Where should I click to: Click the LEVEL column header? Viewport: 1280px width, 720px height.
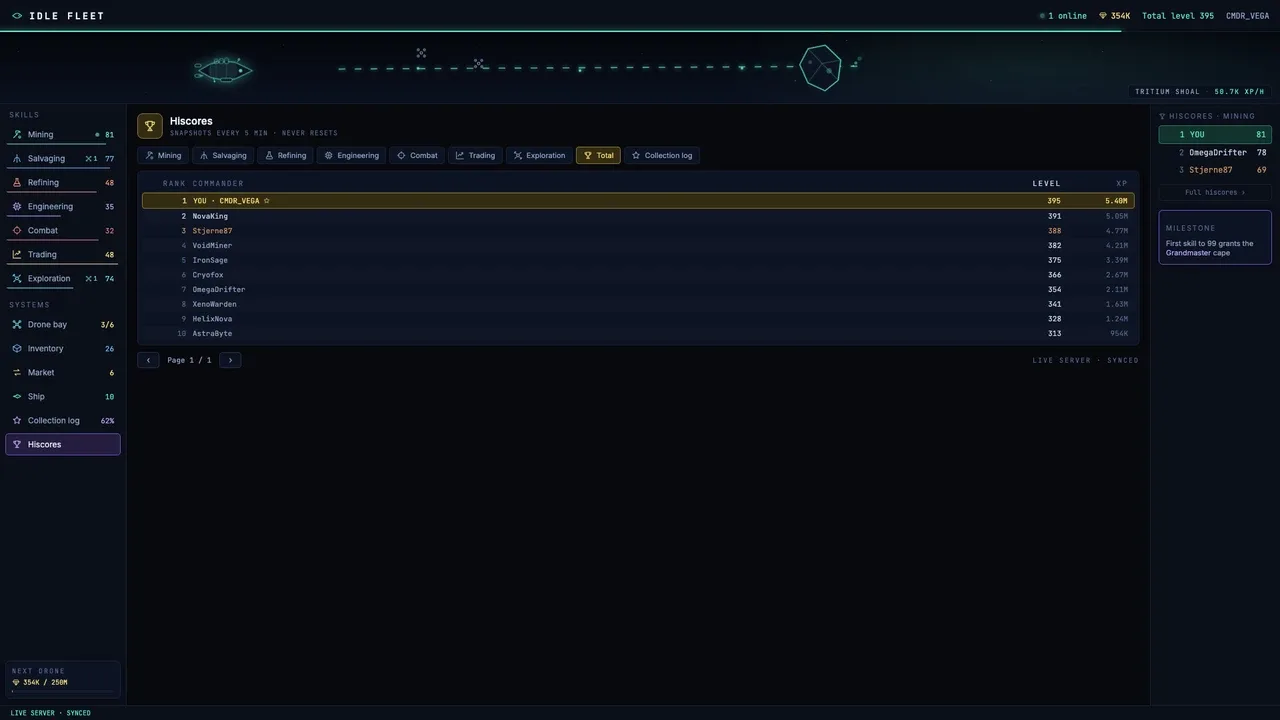coord(1047,184)
